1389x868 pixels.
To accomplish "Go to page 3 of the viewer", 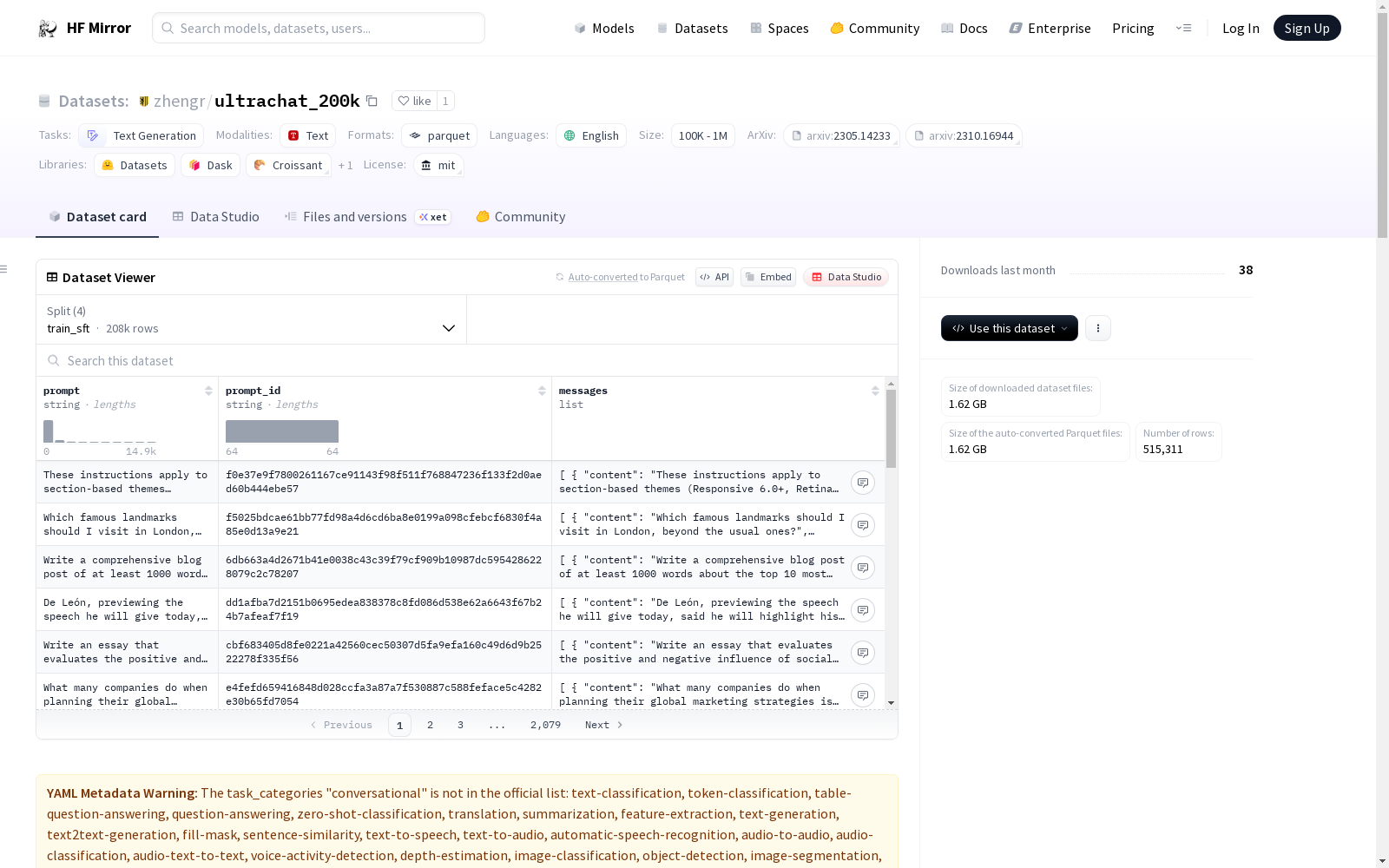I will (x=460, y=725).
